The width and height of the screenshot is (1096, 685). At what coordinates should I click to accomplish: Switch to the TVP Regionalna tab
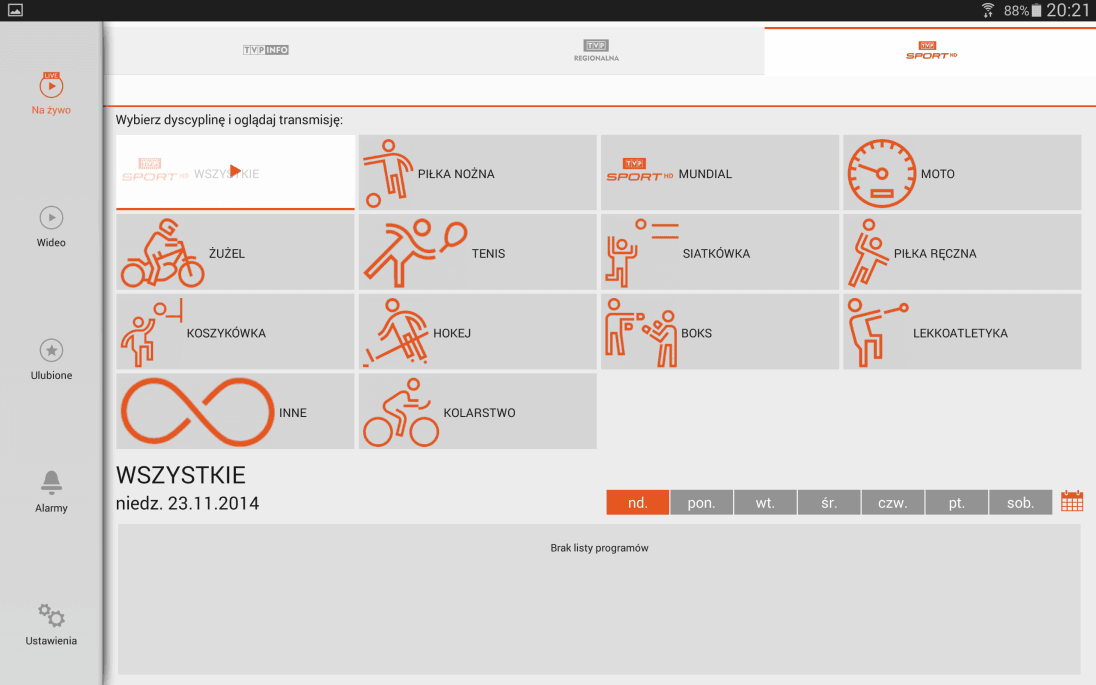tap(597, 51)
